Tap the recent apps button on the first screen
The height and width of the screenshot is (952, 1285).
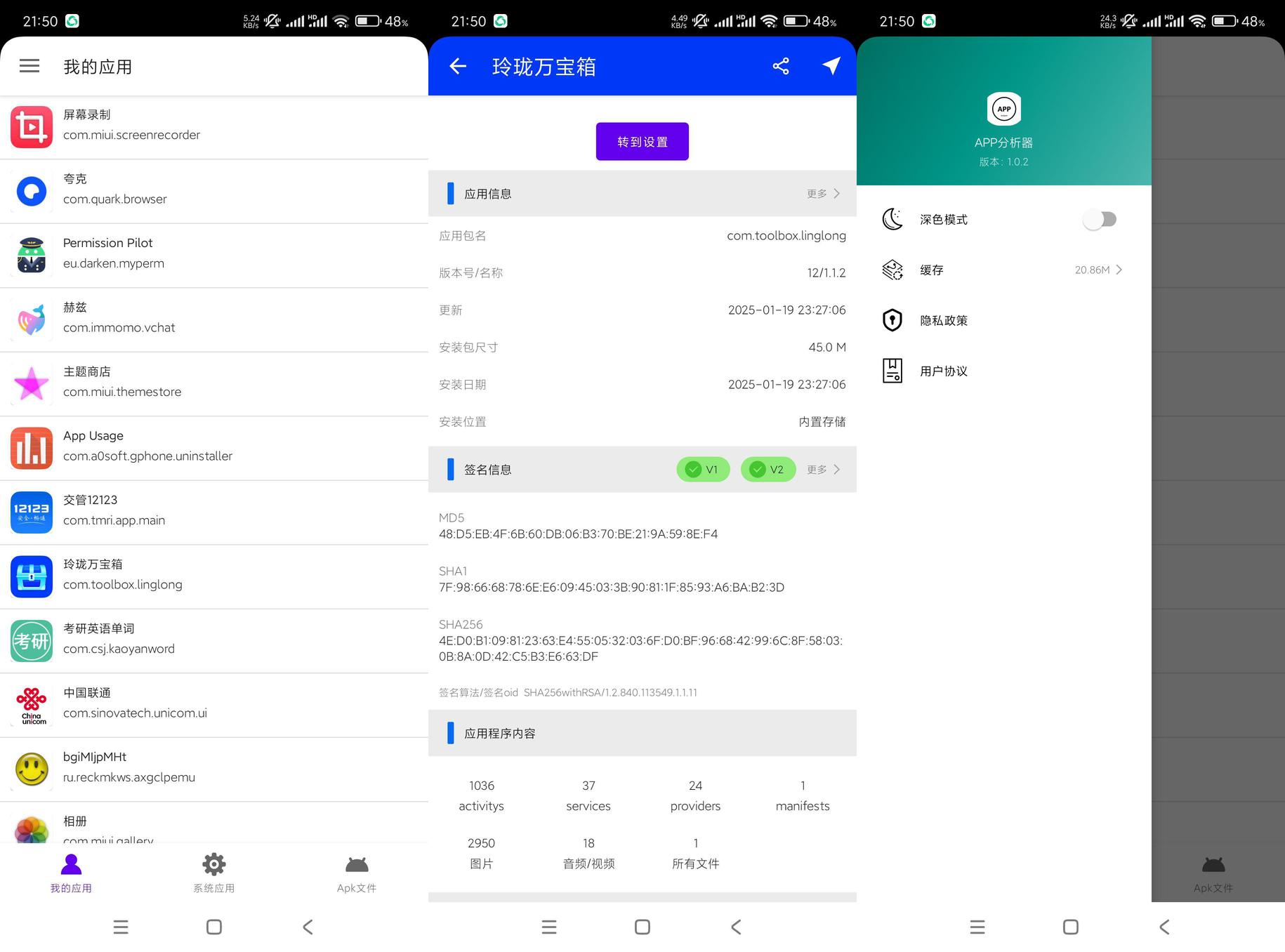[x=121, y=927]
